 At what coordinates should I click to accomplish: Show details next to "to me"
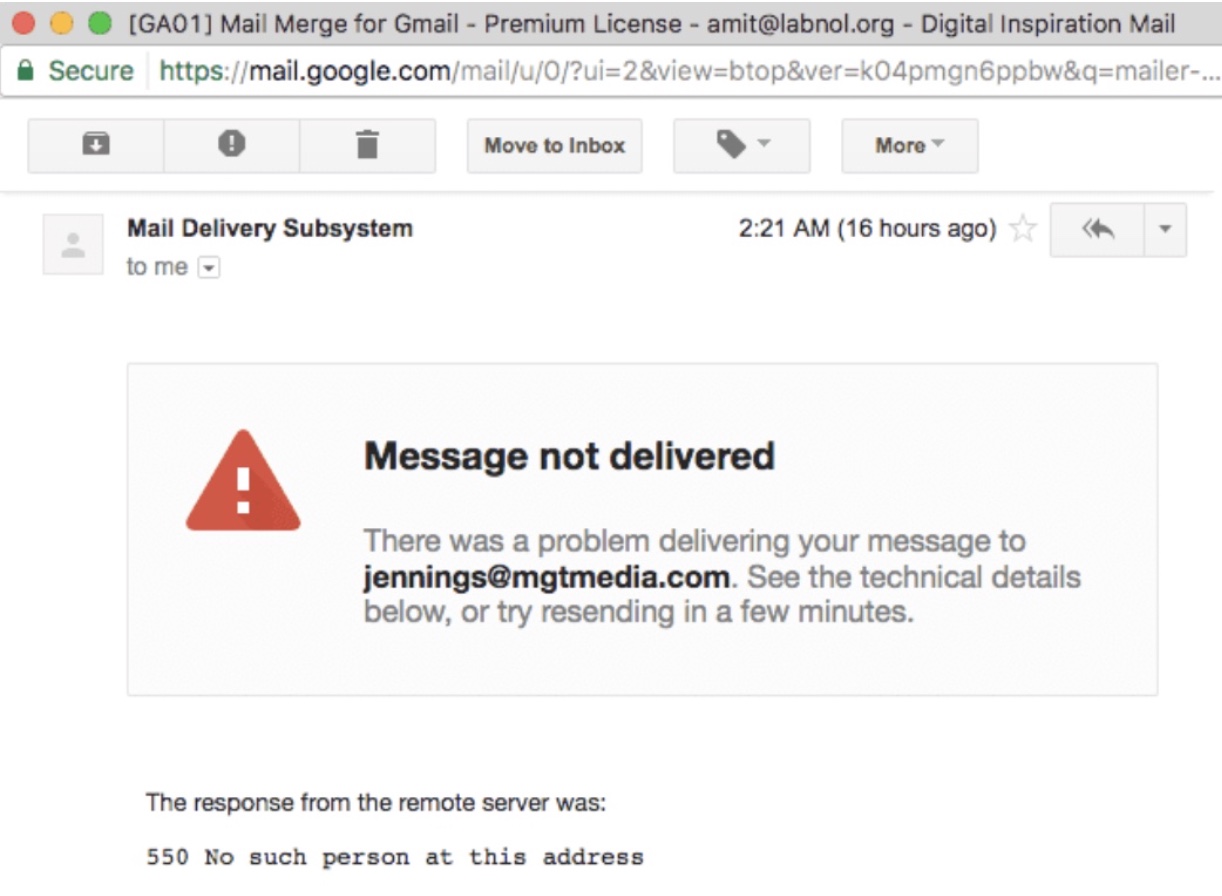[209, 267]
